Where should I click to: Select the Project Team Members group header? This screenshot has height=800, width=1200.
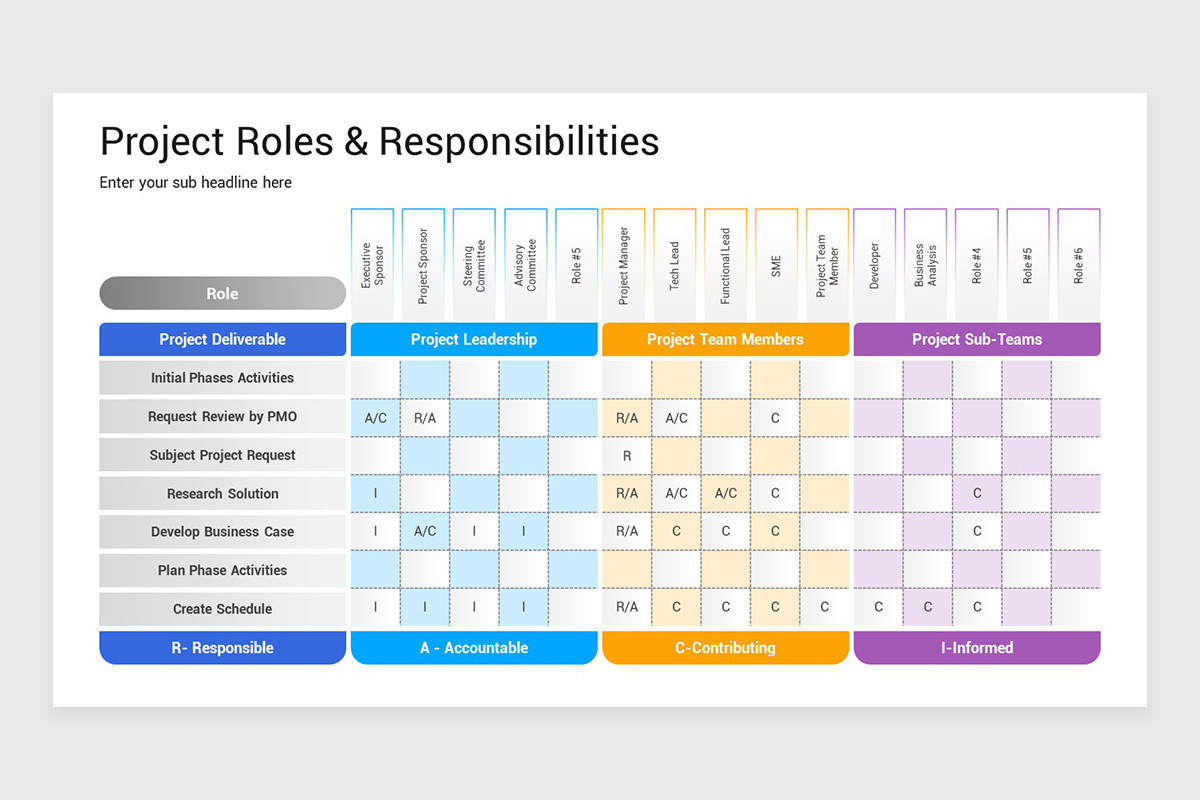pyautogui.click(x=725, y=339)
